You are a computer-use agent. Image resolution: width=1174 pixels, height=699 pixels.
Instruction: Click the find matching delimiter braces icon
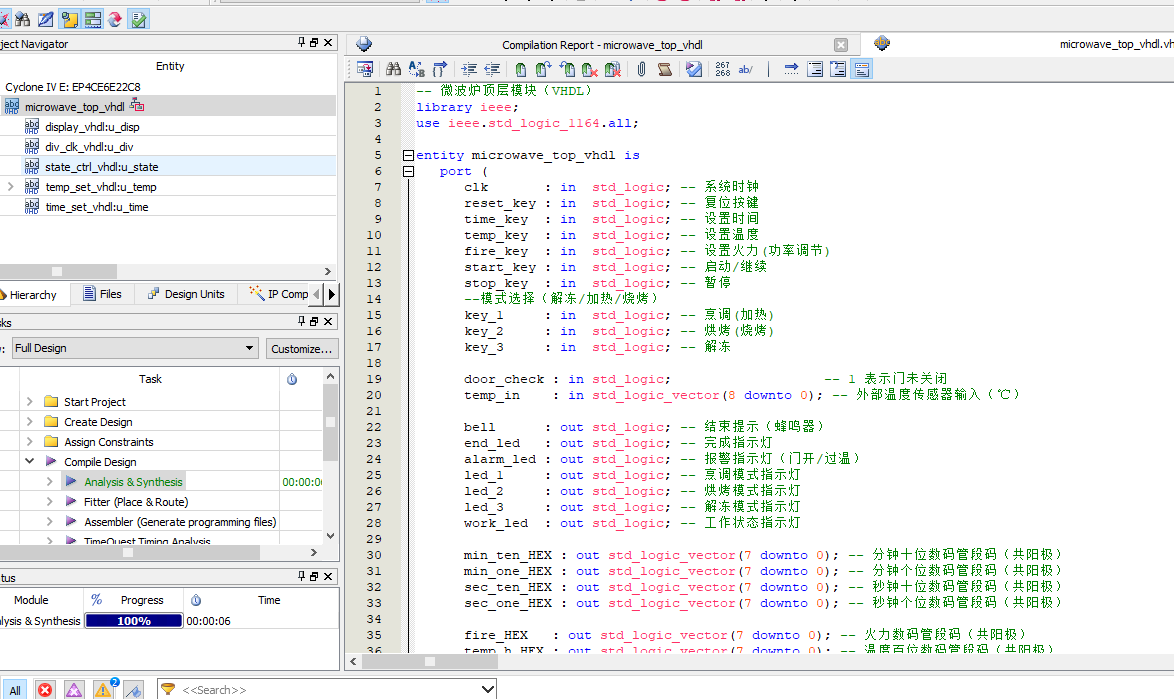click(440, 70)
